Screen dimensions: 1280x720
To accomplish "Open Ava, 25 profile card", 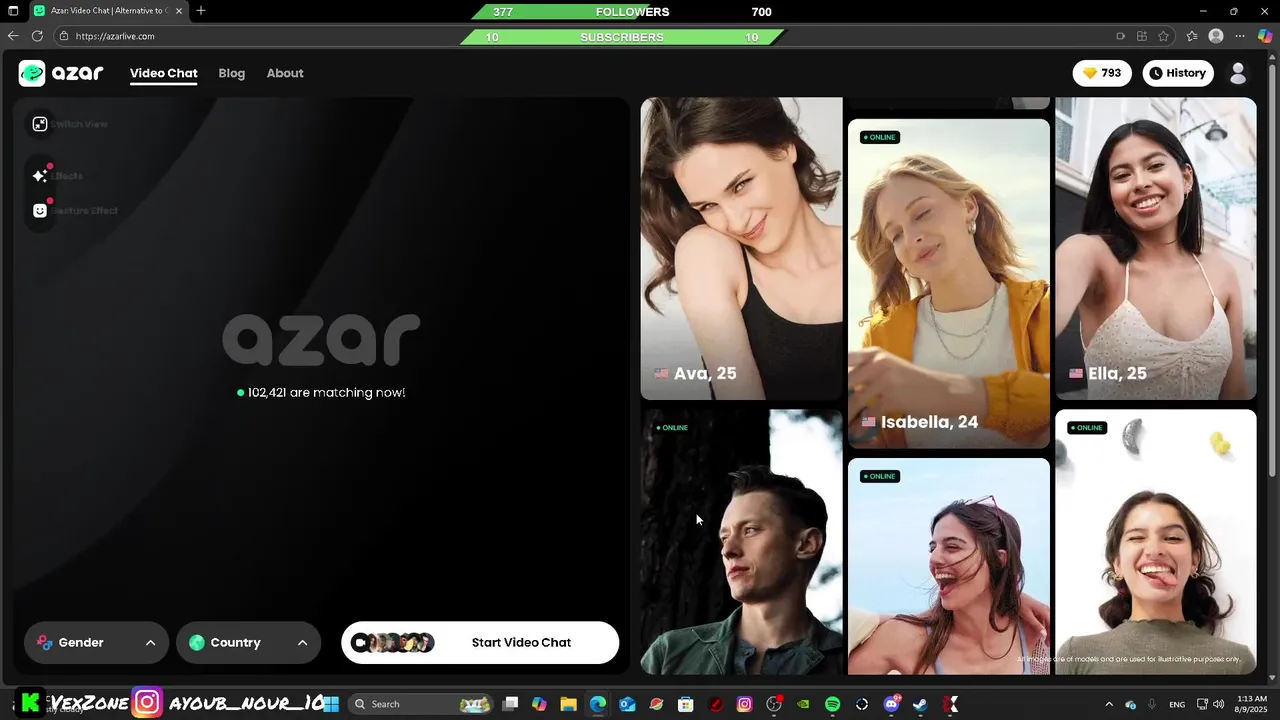I will 741,248.
